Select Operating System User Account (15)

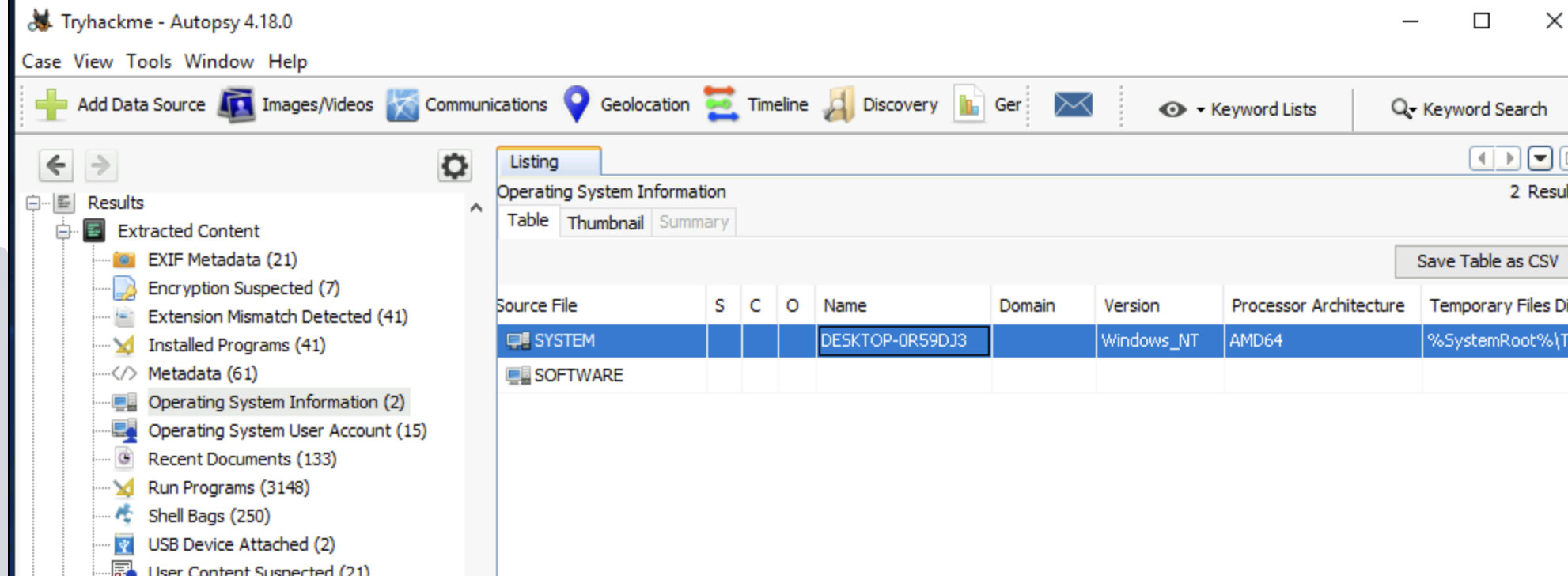click(287, 430)
